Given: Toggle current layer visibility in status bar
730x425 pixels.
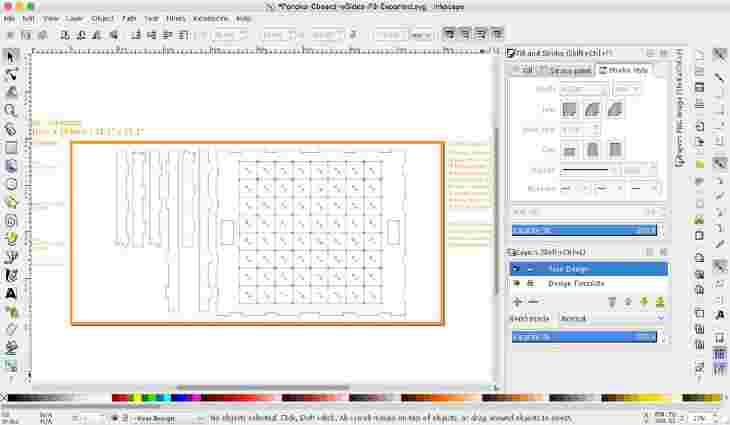Looking at the screenshot, I should click(115, 418).
